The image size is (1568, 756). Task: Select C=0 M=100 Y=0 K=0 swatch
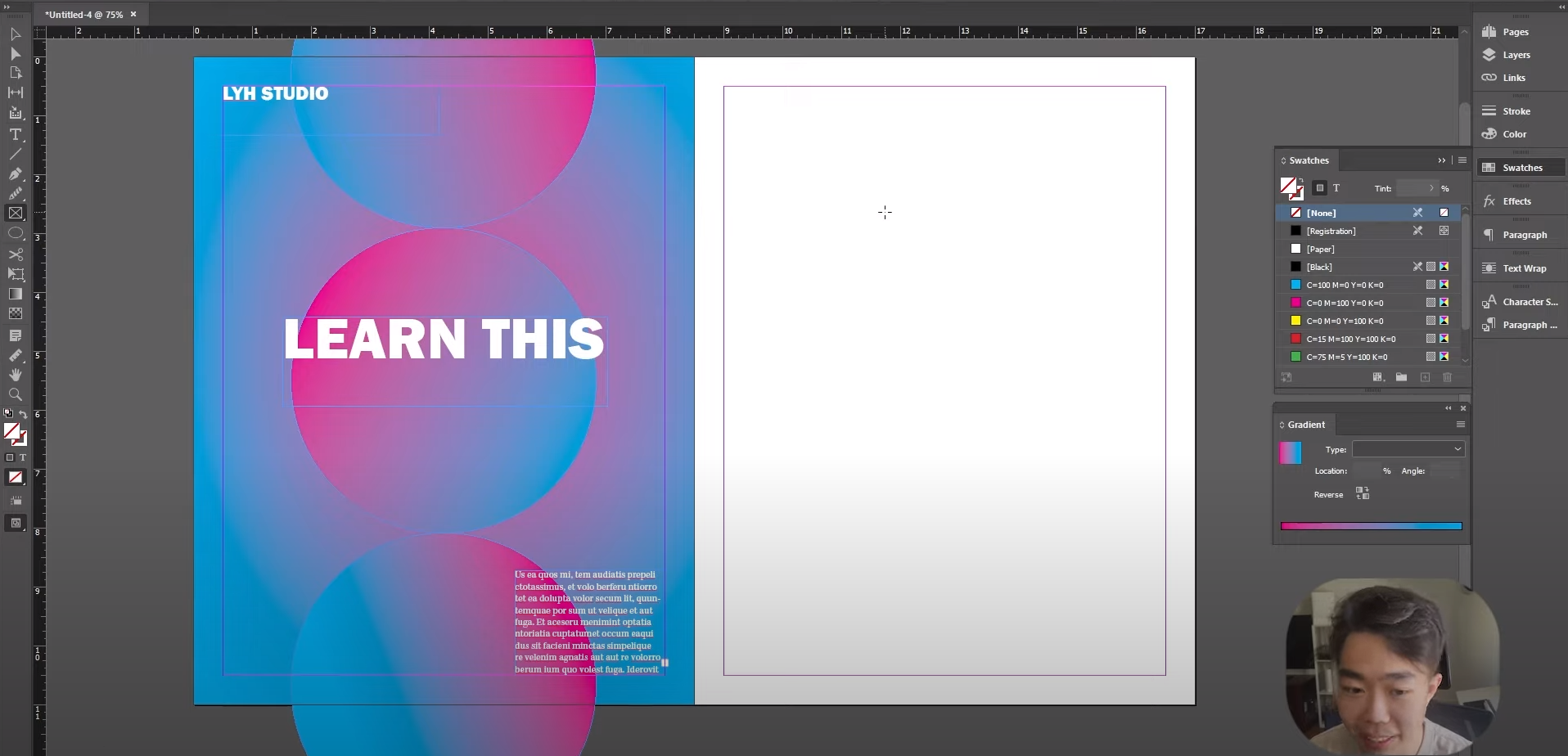coord(1368,303)
